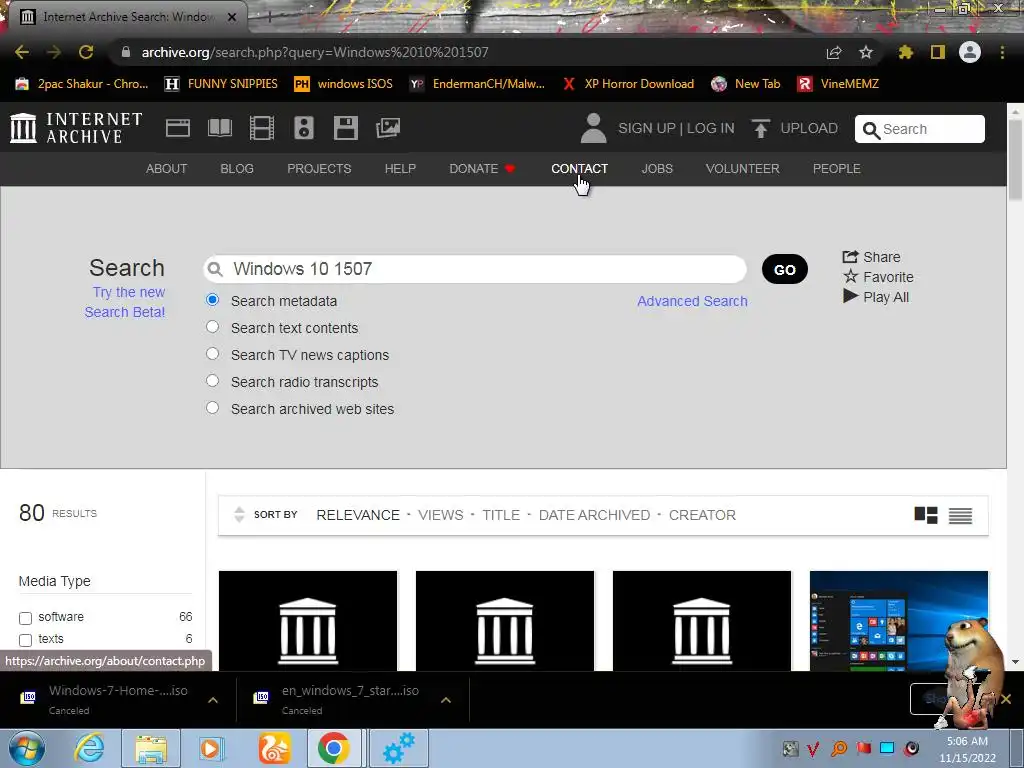The height and width of the screenshot is (768, 1024).
Task: Toggle the Chrome side panel icon
Action: point(938,52)
